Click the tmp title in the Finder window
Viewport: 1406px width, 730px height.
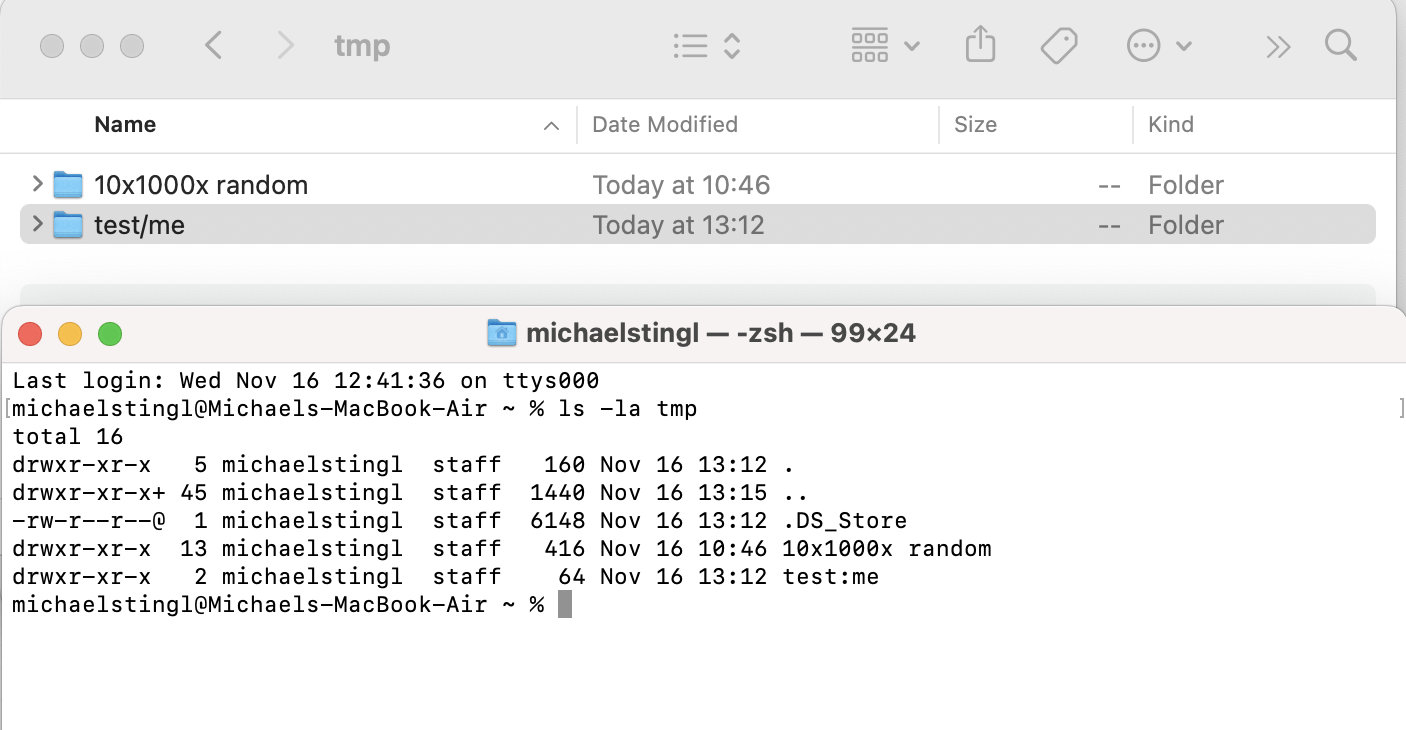(362, 45)
